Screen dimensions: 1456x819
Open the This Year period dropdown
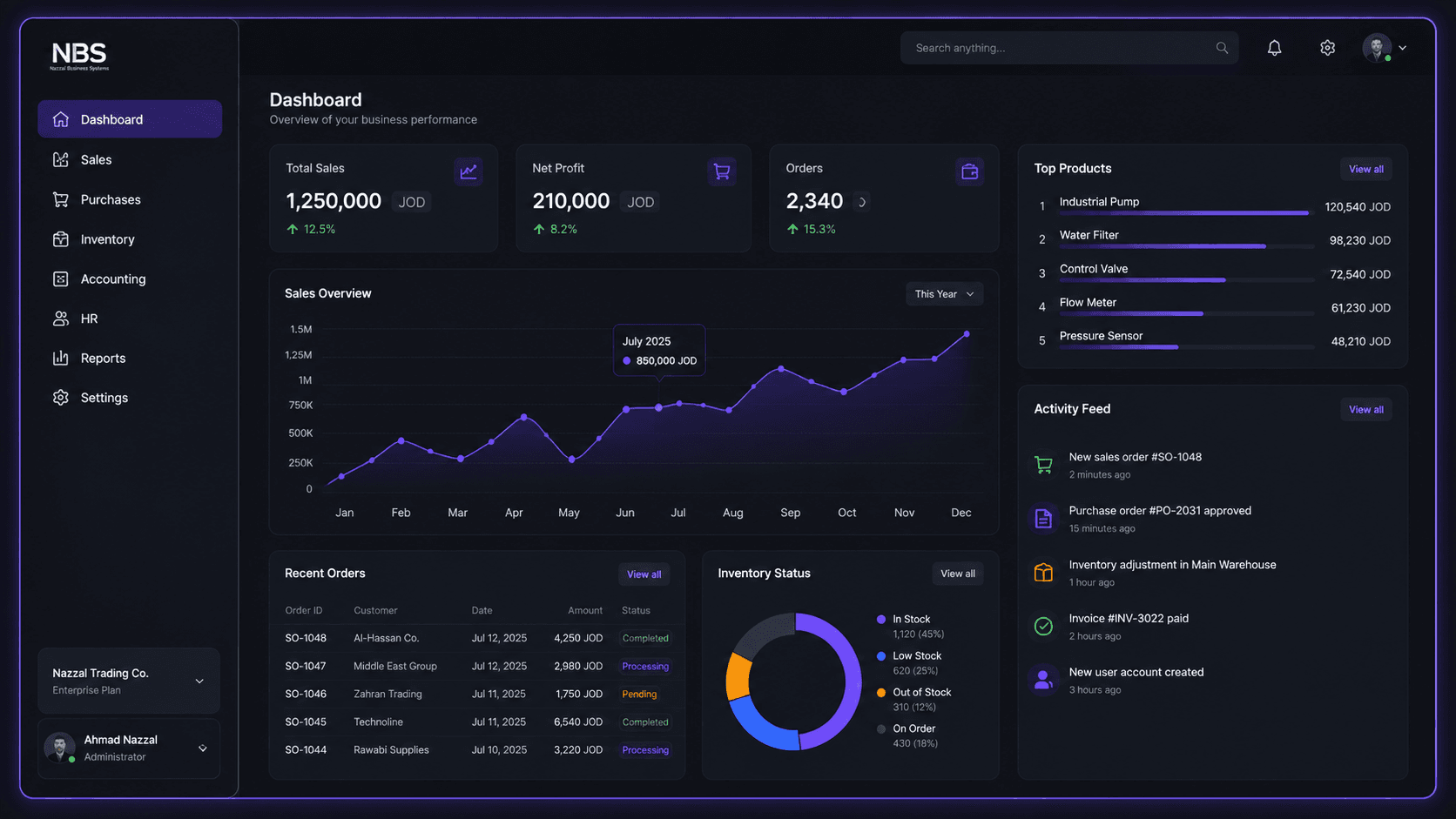[x=944, y=294]
